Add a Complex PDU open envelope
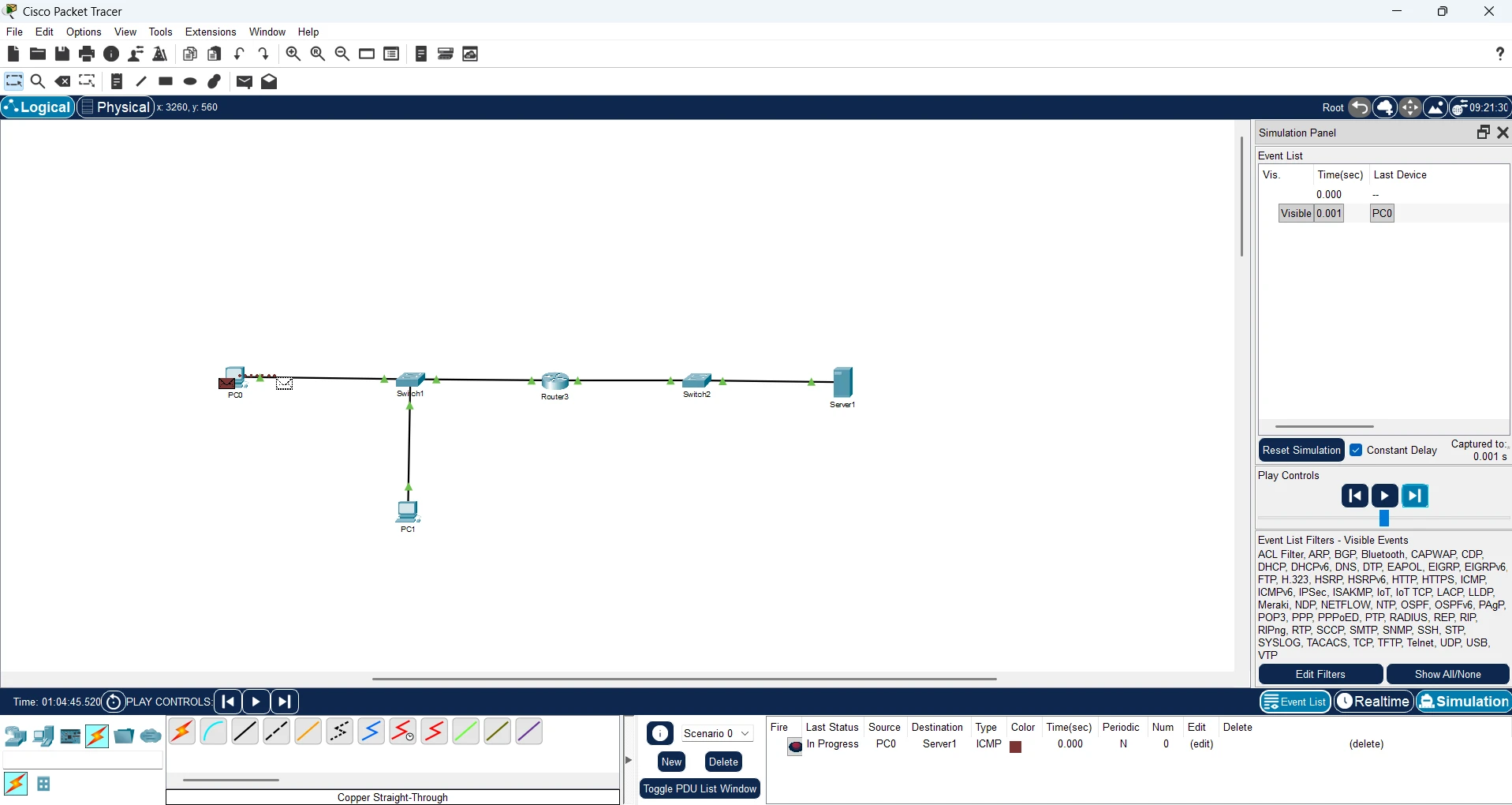1512x805 pixels. point(269,81)
